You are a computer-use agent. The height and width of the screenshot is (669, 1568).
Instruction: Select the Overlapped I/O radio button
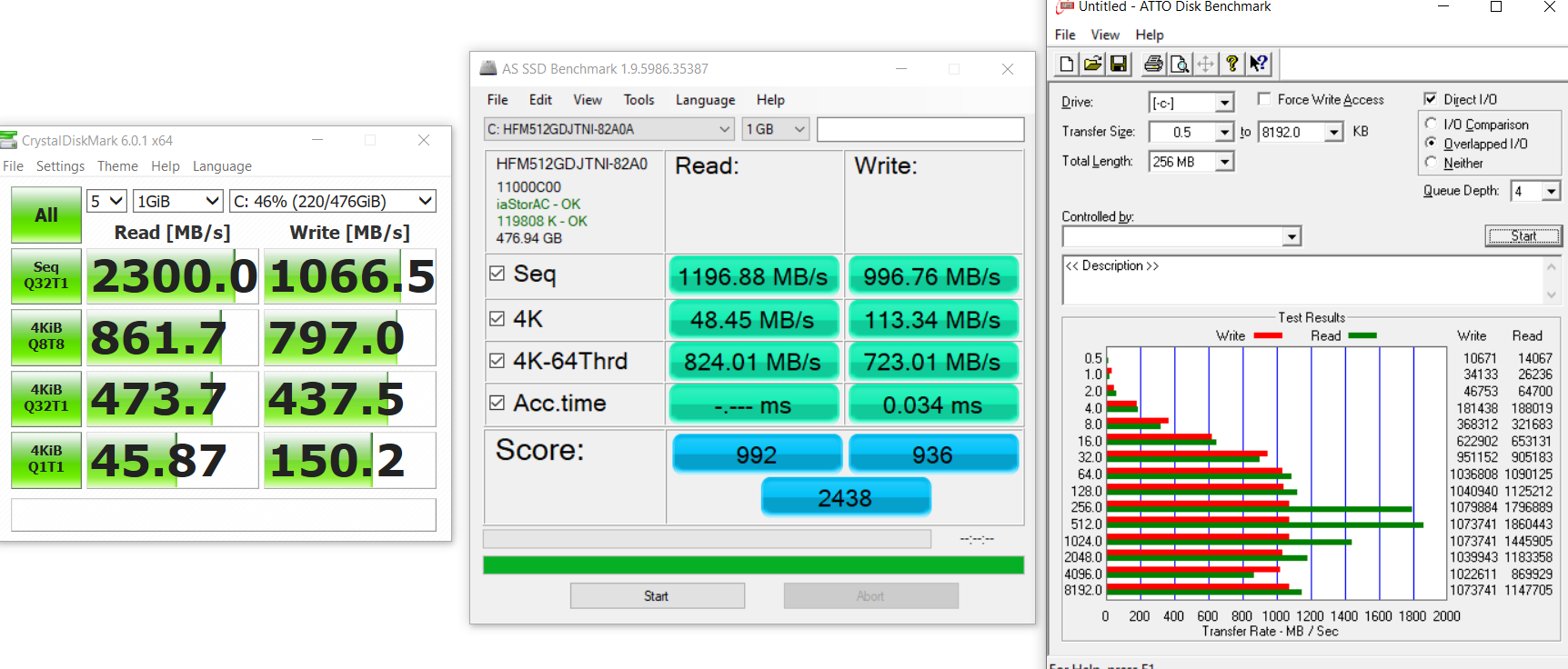(1431, 143)
